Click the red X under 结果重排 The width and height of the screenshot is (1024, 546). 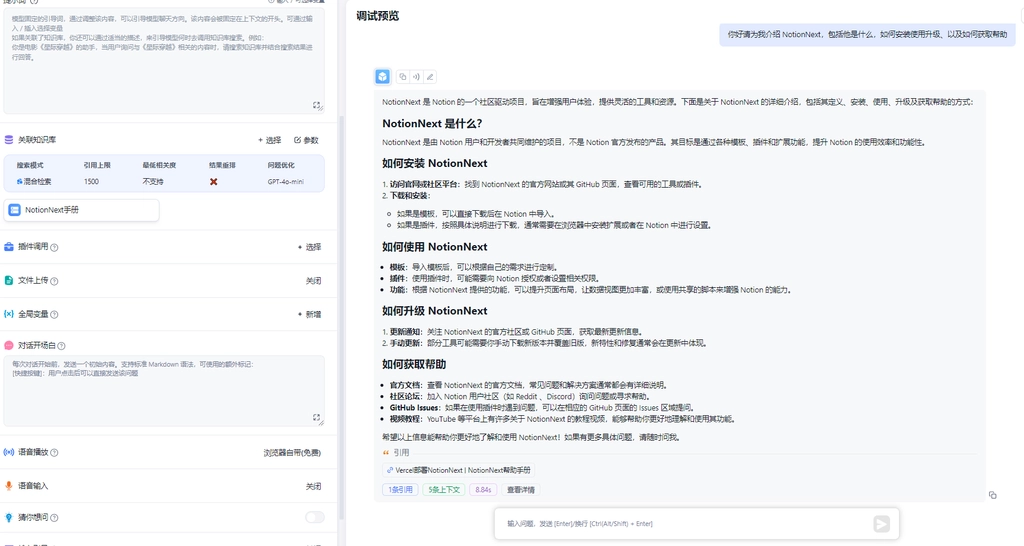tap(214, 182)
